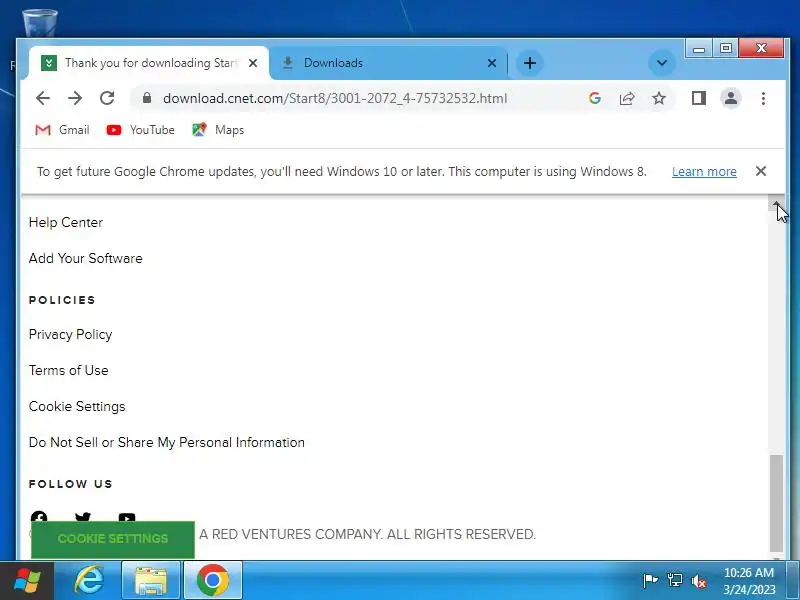
Task: Open the Windows Start menu
Action: click(x=27, y=581)
